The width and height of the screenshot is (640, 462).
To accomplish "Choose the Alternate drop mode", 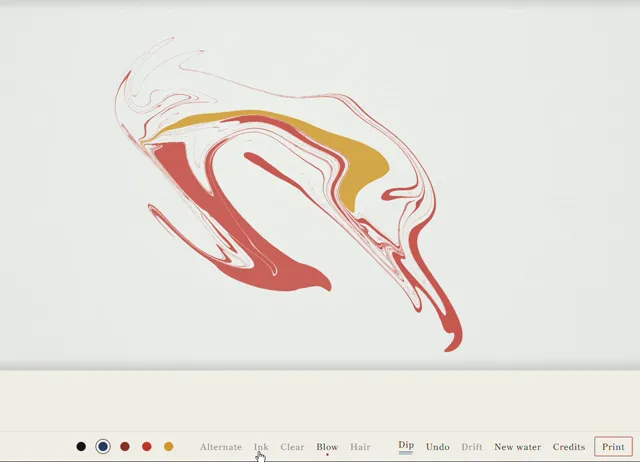I will [x=221, y=447].
